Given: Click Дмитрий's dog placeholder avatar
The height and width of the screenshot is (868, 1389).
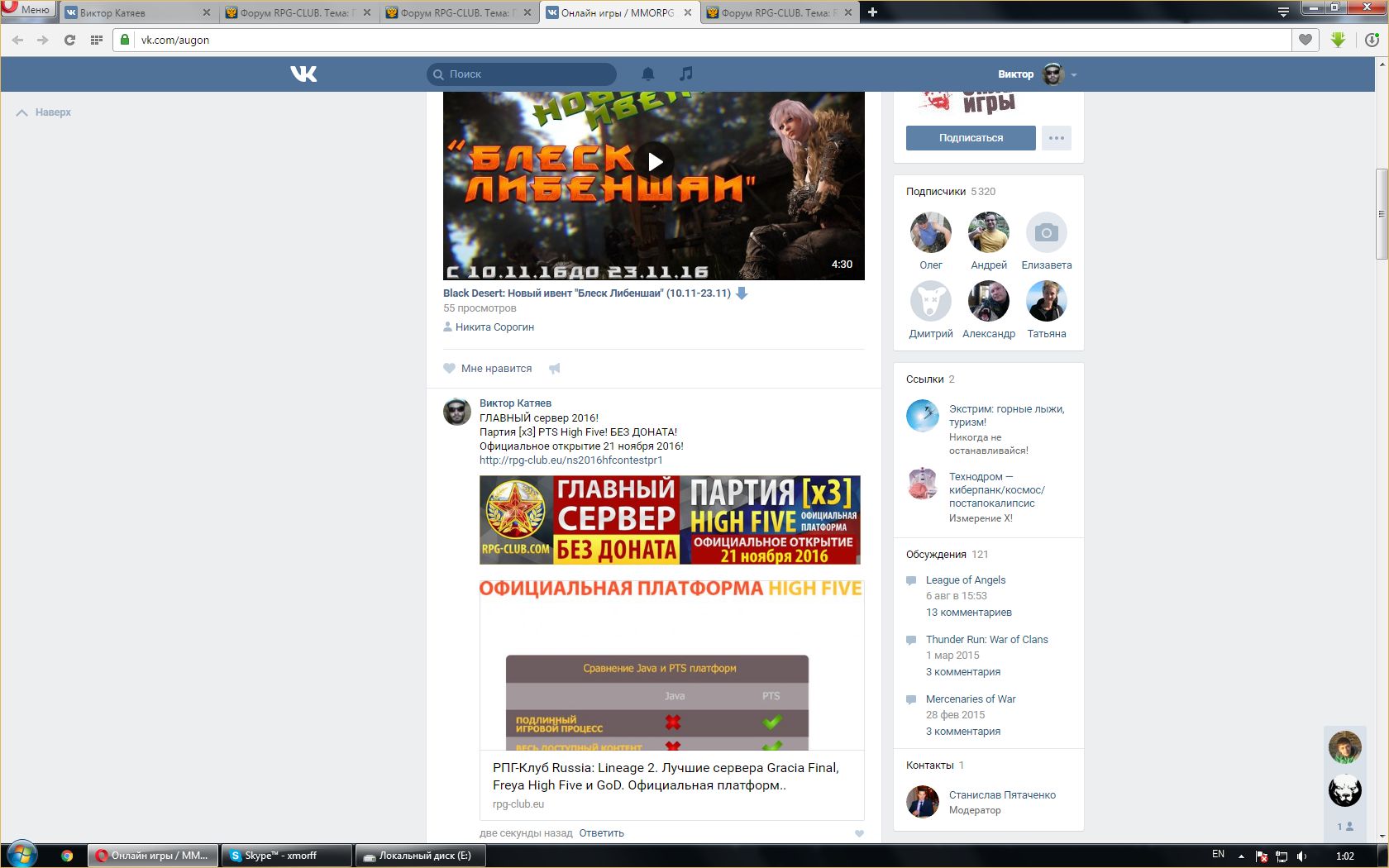Looking at the screenshot, I should (931, 301).
